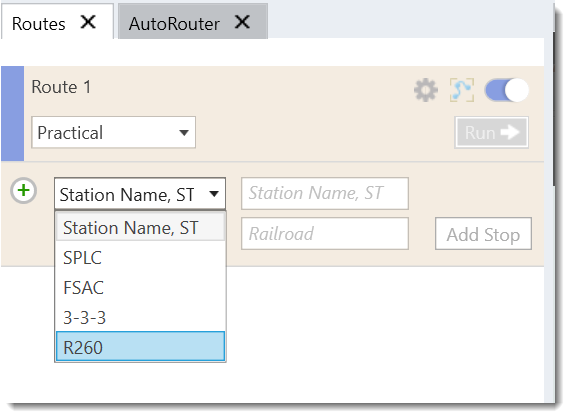Screen dimensions: 570x418
Task: Open Route 1 settings gear
Action: click(426, 90)
